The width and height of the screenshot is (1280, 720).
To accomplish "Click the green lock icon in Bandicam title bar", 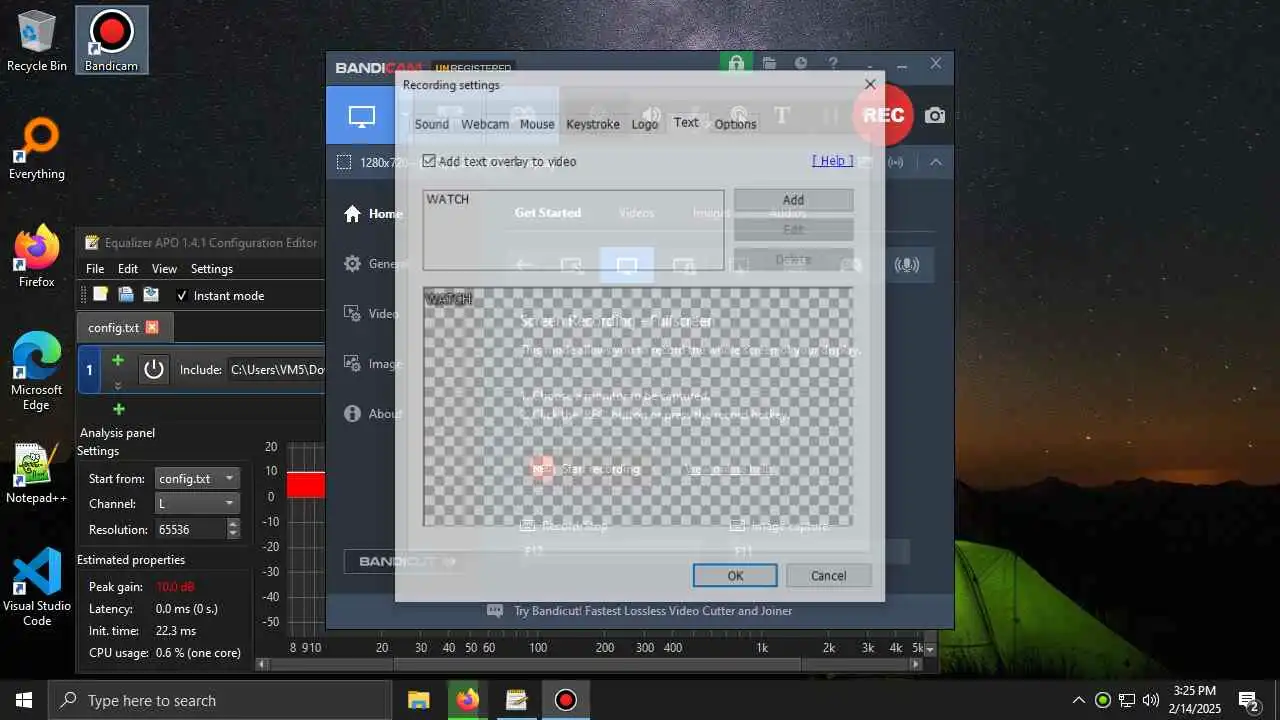I will pyautogui.click(x=736, y=63).
